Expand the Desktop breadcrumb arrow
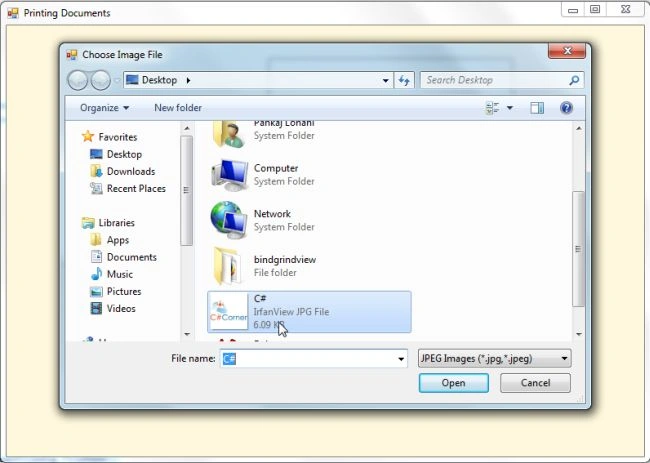The image size is (650, 463). 188,80
